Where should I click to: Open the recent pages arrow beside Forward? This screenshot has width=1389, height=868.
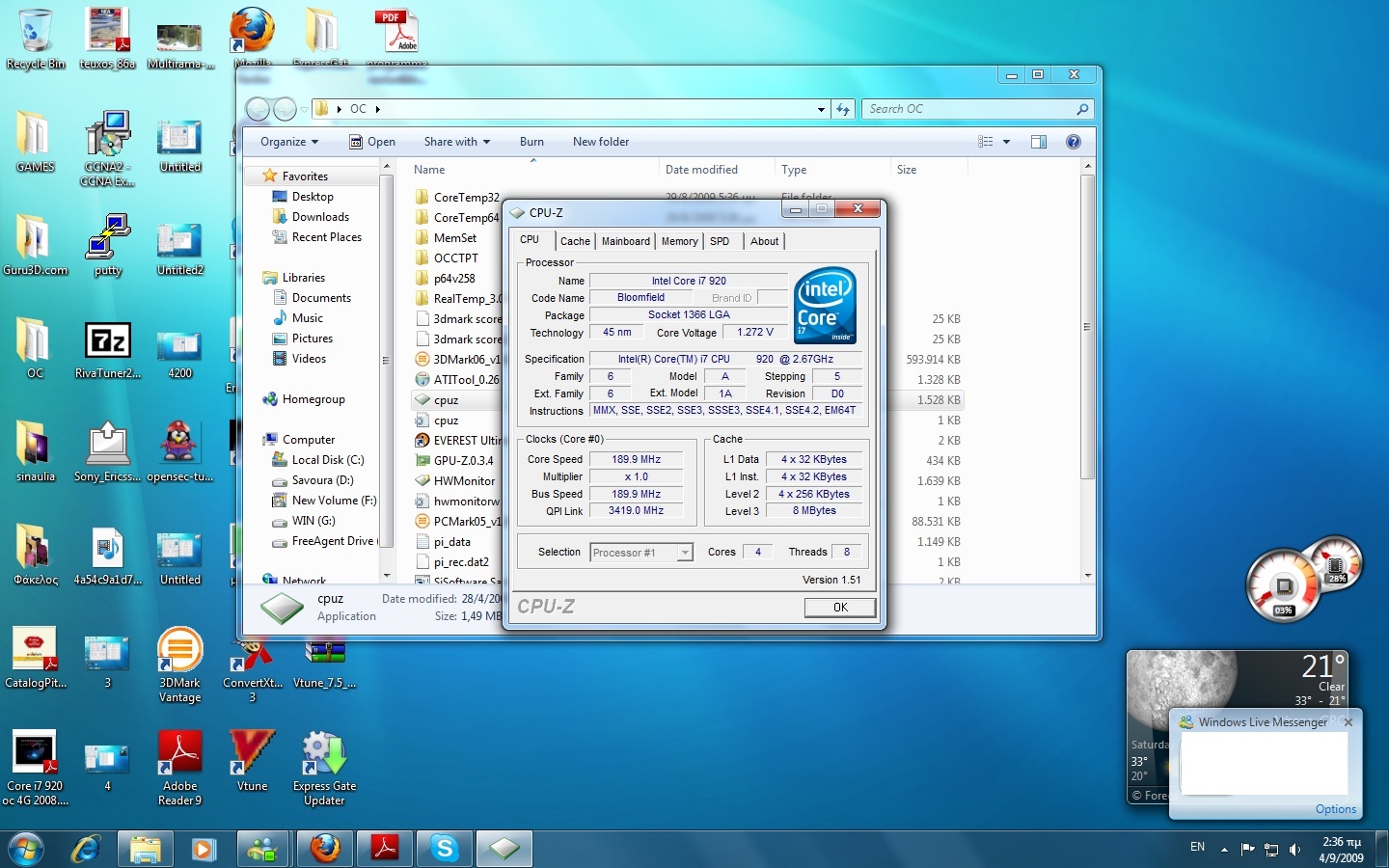click(304, 109)
